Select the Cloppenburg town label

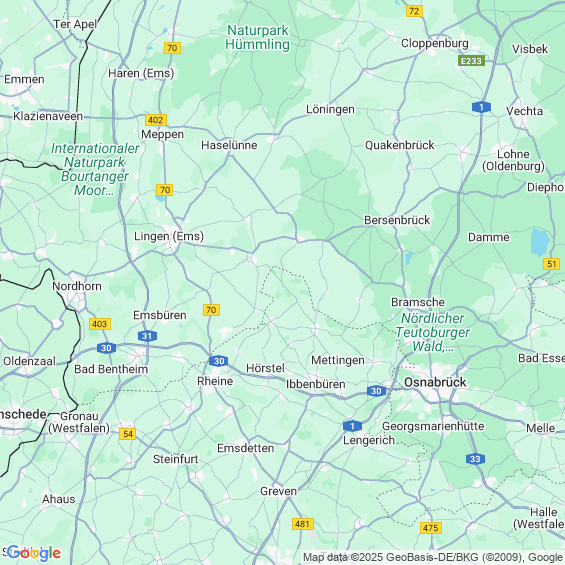[x=435, y=43]
